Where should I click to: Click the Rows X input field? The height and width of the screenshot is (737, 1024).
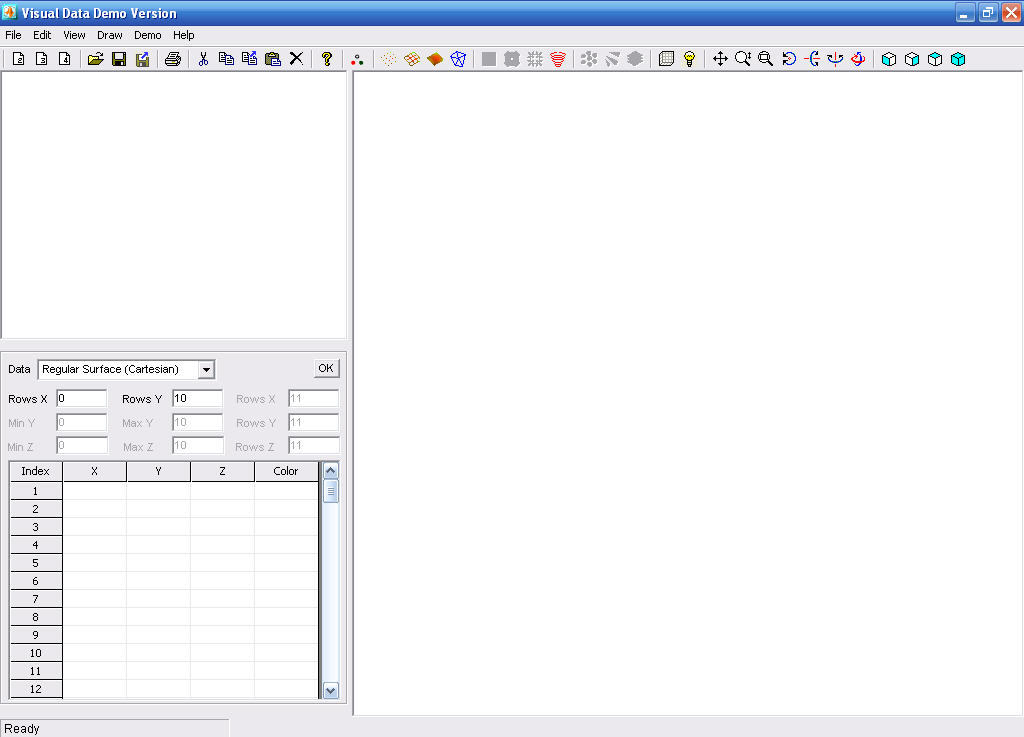pyautogui.click(x=81, y=398)
